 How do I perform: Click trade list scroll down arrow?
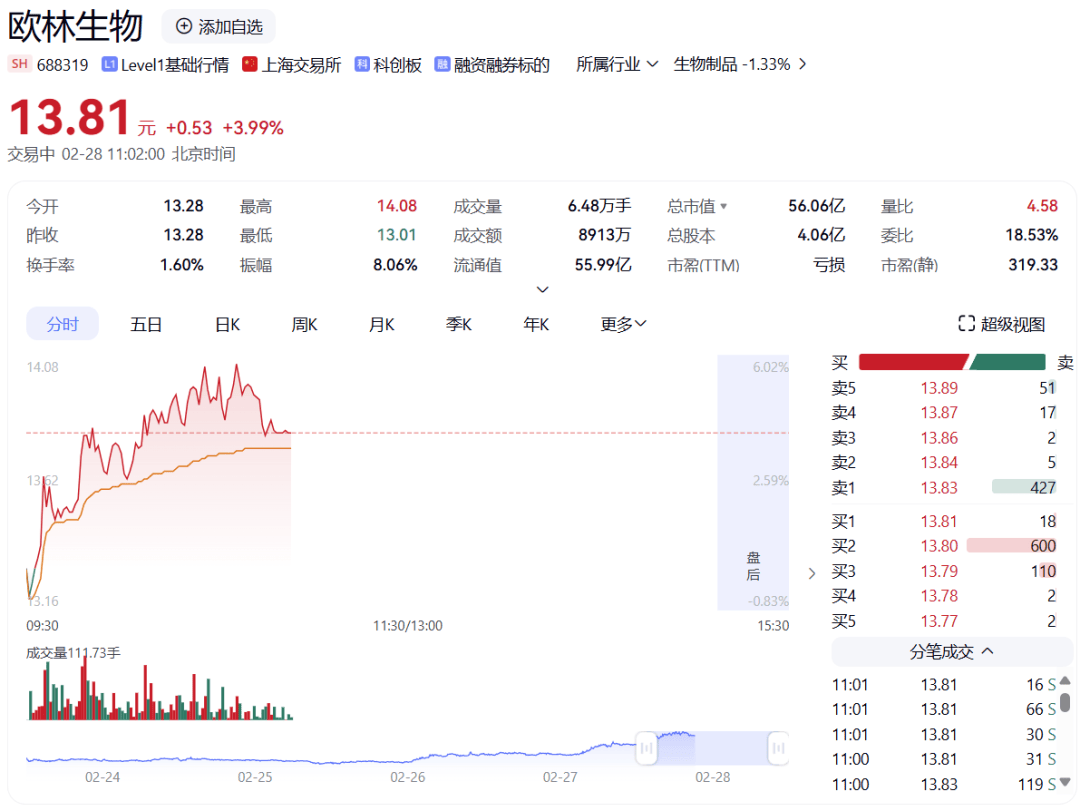point(1065,781)
